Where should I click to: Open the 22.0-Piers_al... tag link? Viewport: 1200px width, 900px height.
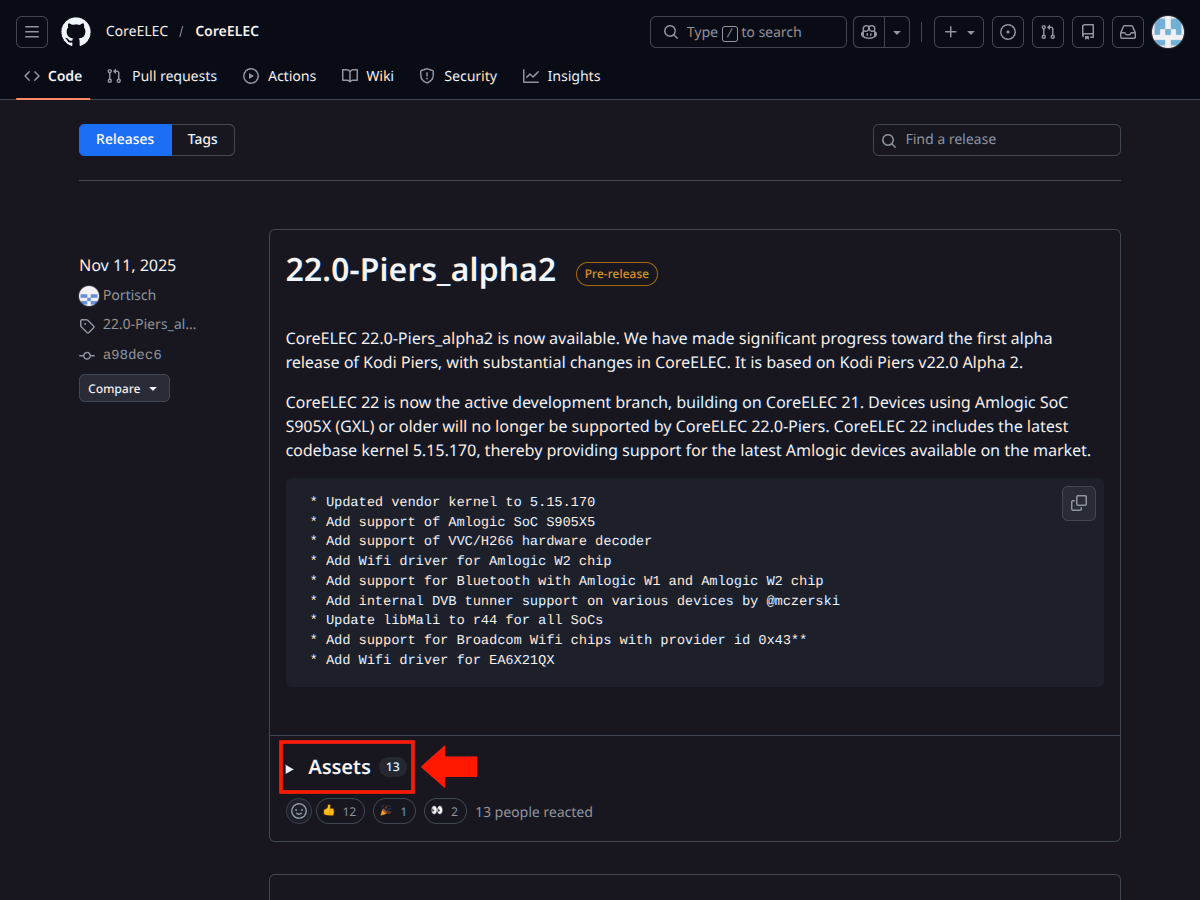click(149, 325)
